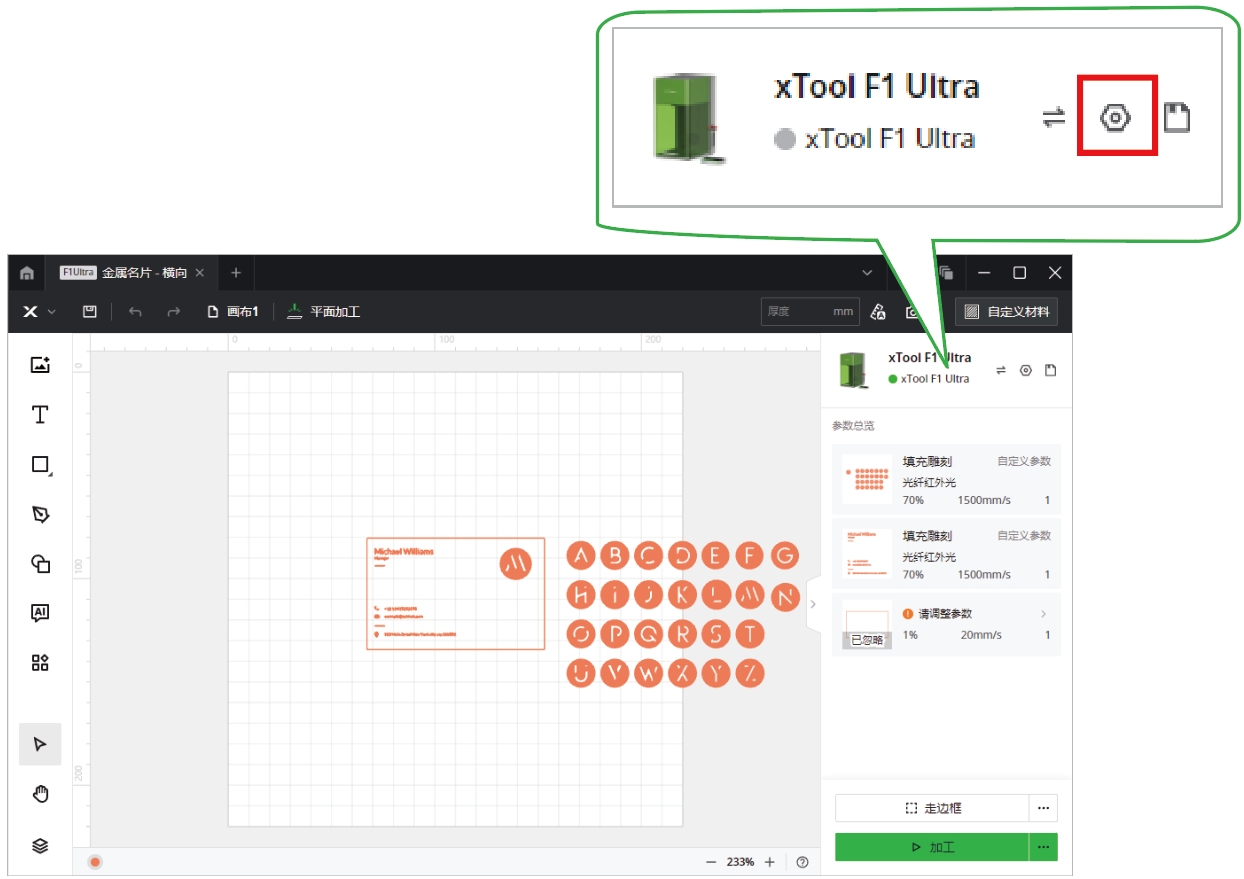Open the combine shapes tool

pos(40,564)
